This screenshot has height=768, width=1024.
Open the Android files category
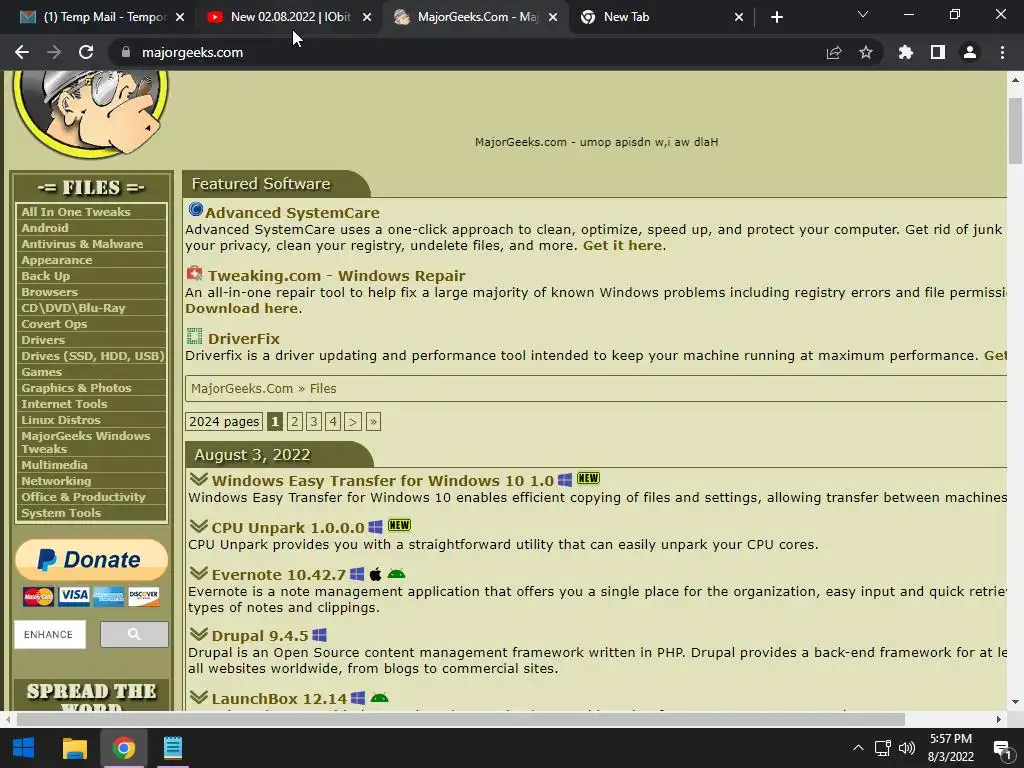[x=44, y=228]
